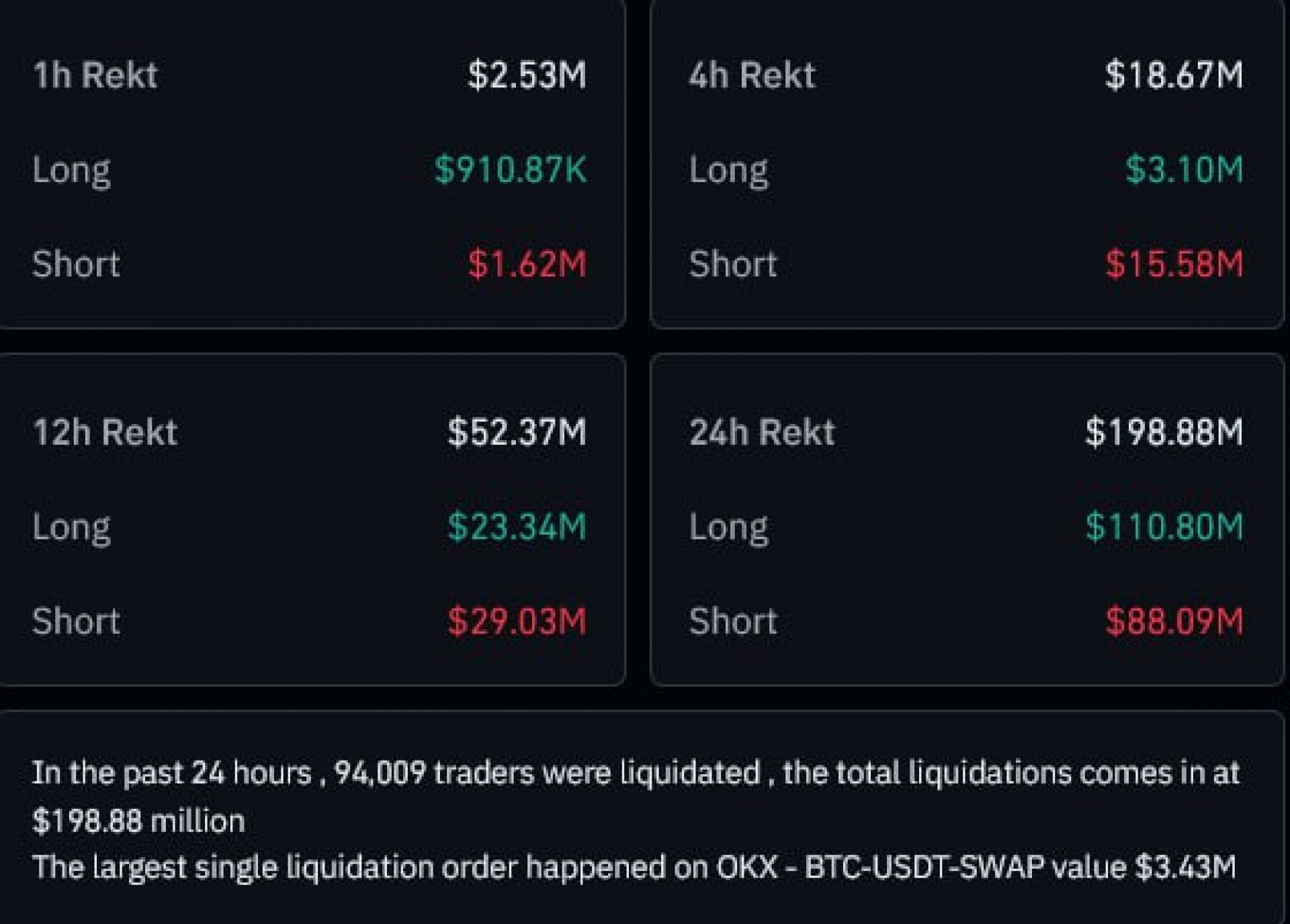The height and width of the screenshot is (924, 1290).
Task: Select the 12h Rekt total $52.37M
Action: pos(517,432)
